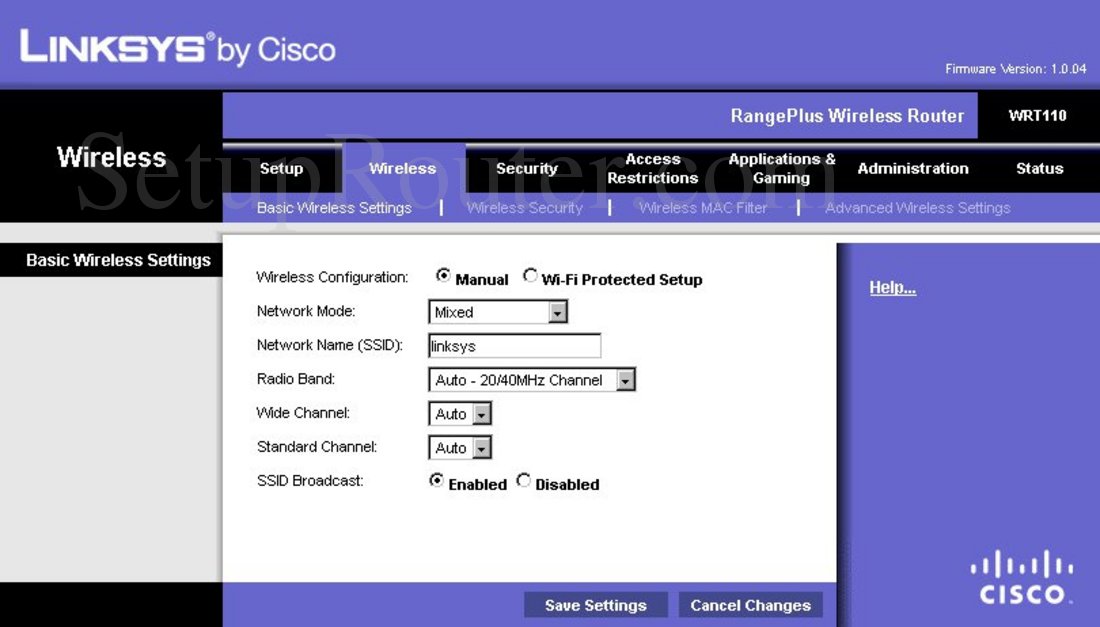The width and height of the screenshot is (1100, 627).
Task: Open Wireless Security settings
Action: [524, 208]
